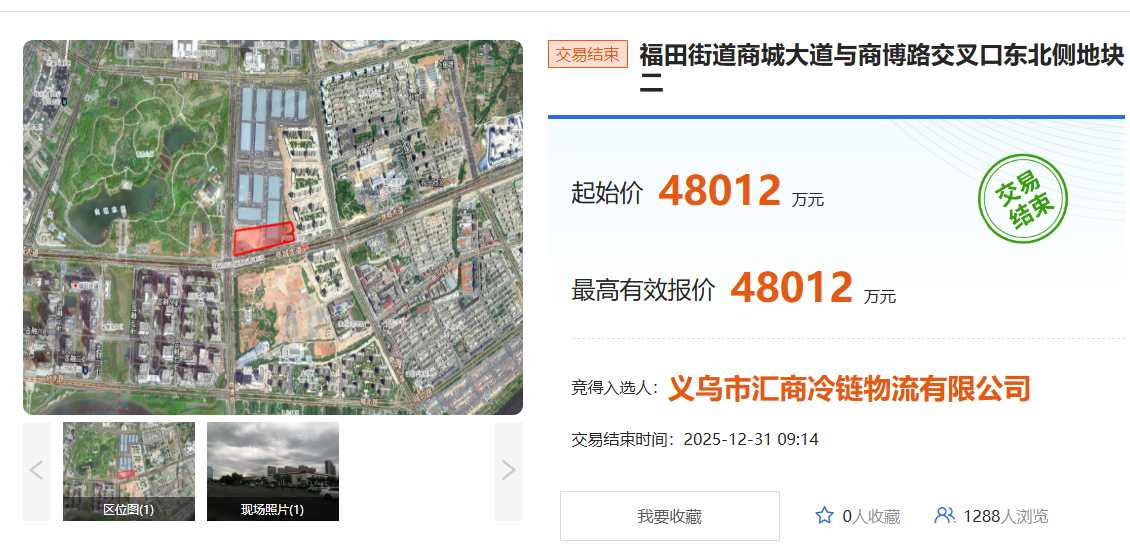This screenshot has height=560, width=1130.
Task: Click the 0人收藏 count text
Action: 870,517
